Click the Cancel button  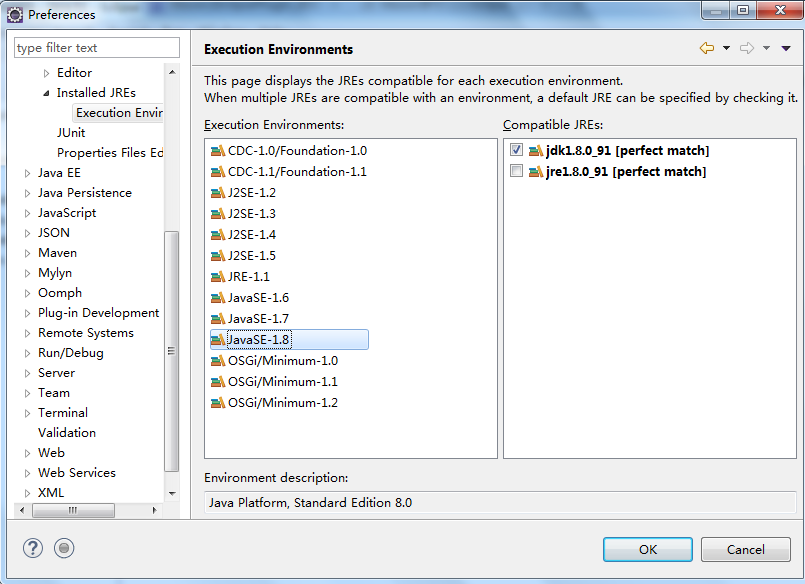pyautogui.click(x=745, y=549)
